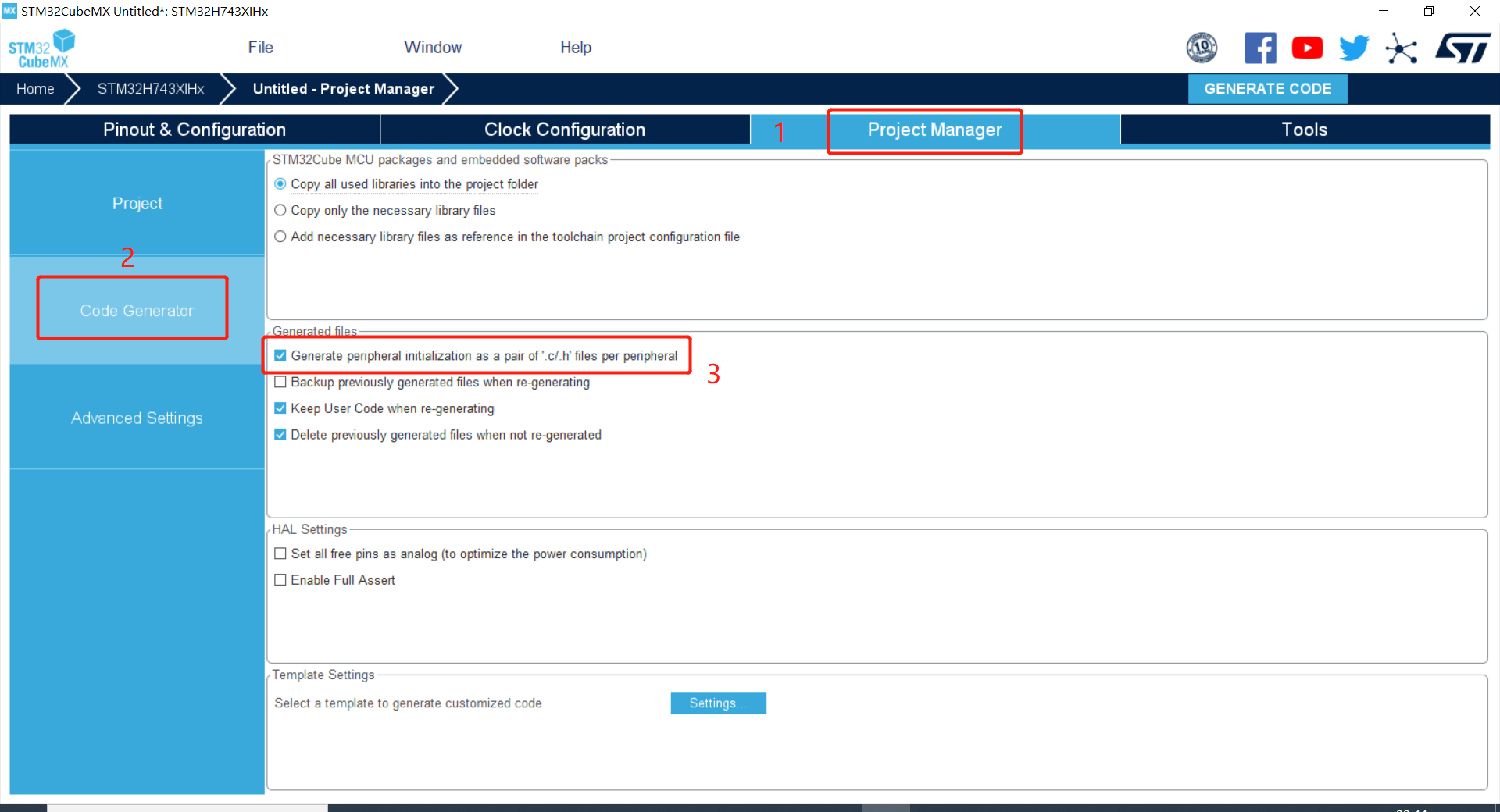Click the STM32CubeMX logo icon
1500x812 pixels.
click(41, 48)
